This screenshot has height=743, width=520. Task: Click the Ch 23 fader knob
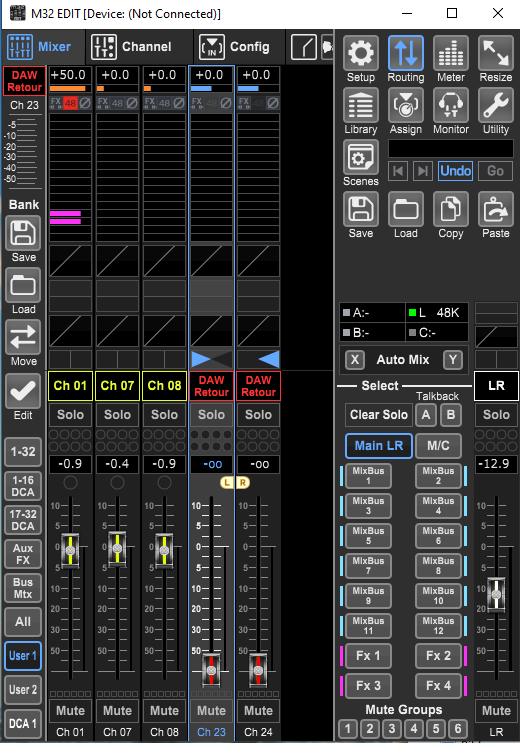coord(211,671)
